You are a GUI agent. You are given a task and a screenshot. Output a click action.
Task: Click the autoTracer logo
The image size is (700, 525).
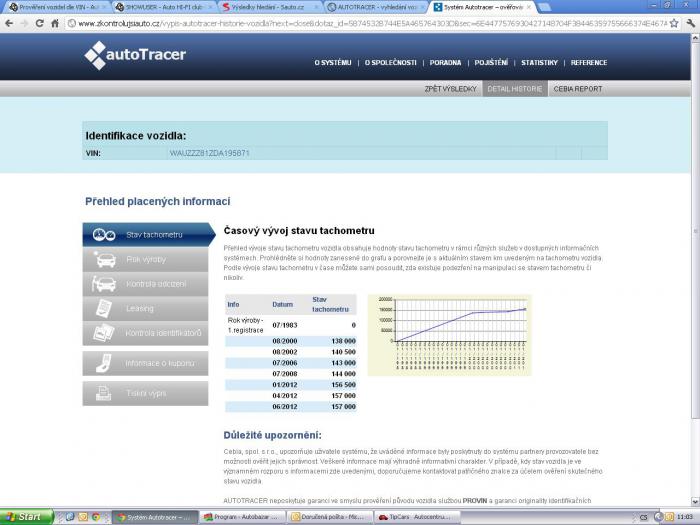(x=135, y=55)
